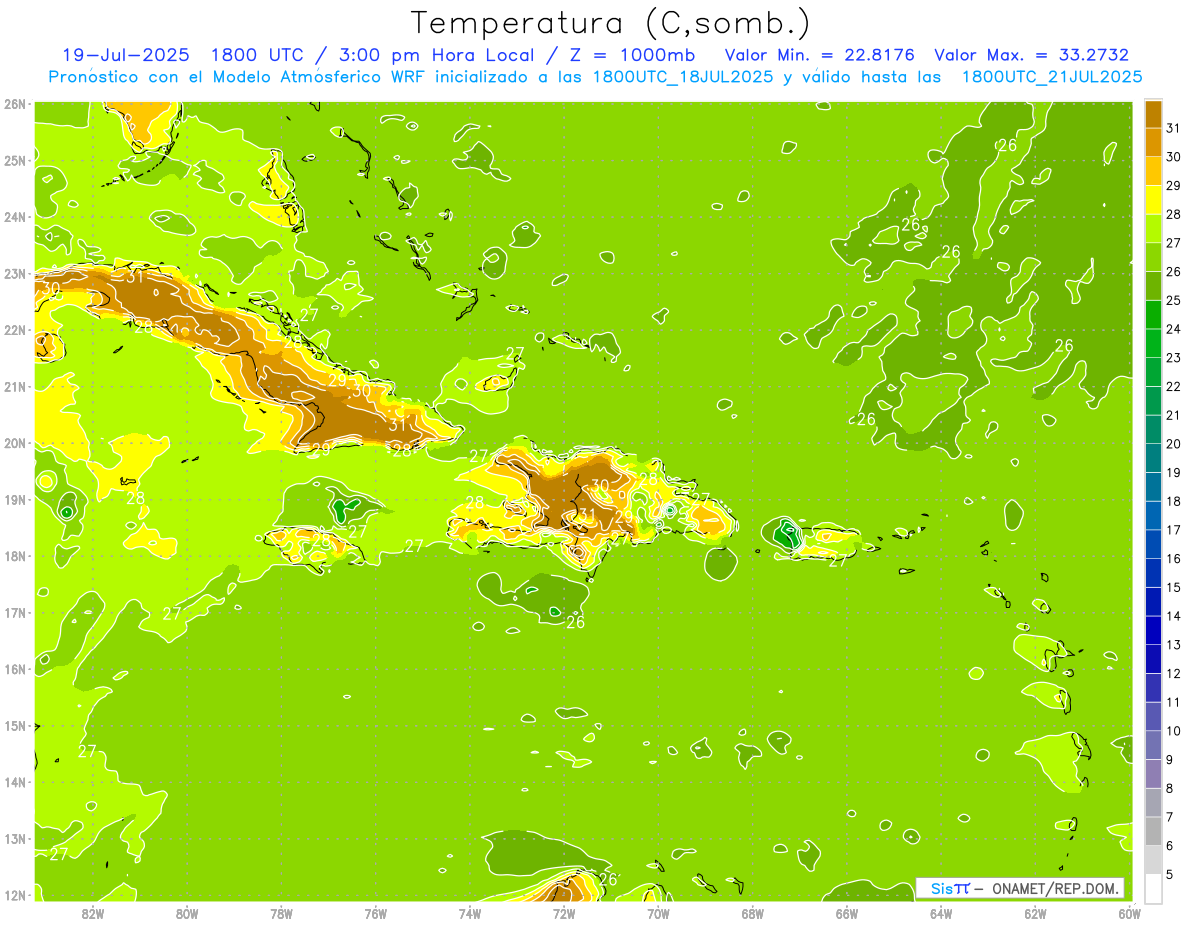The width and height of the screenshot is (1200, 927).
Task: Click the '17' label on the color scale
Action: tap(1174, 530)
